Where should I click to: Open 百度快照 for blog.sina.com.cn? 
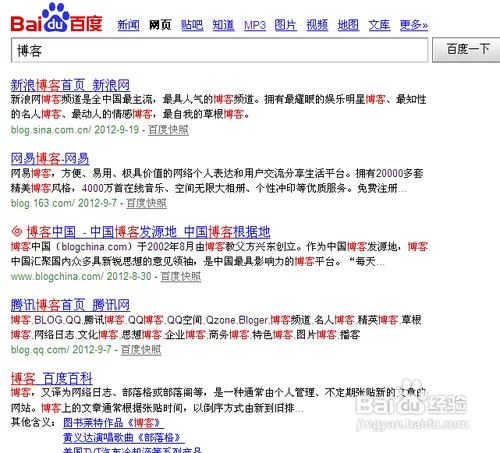tap(168, 130)
